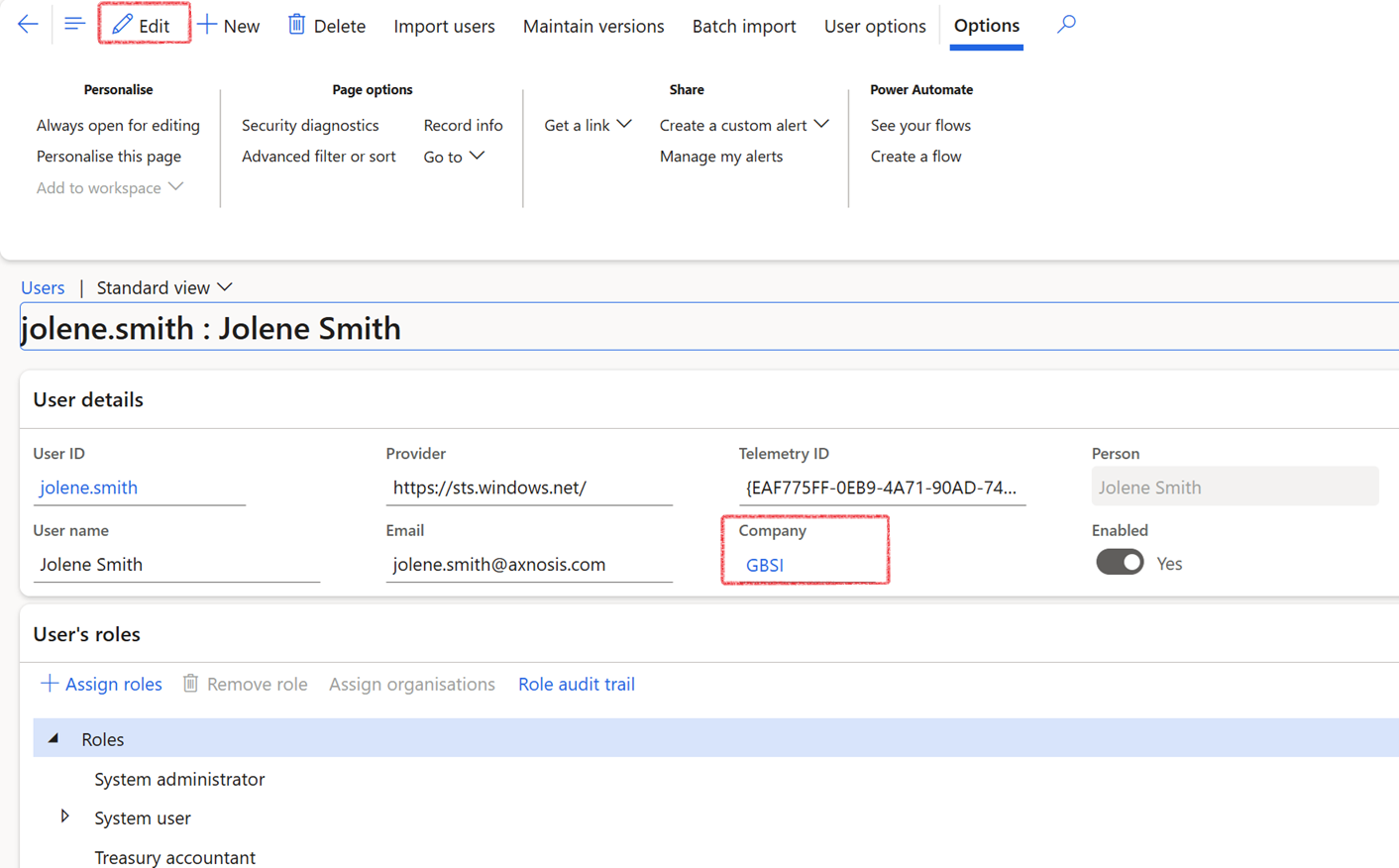Open the Maintain versions menu
Viewport: 1399px width, 868px height.
pos(593,26)
